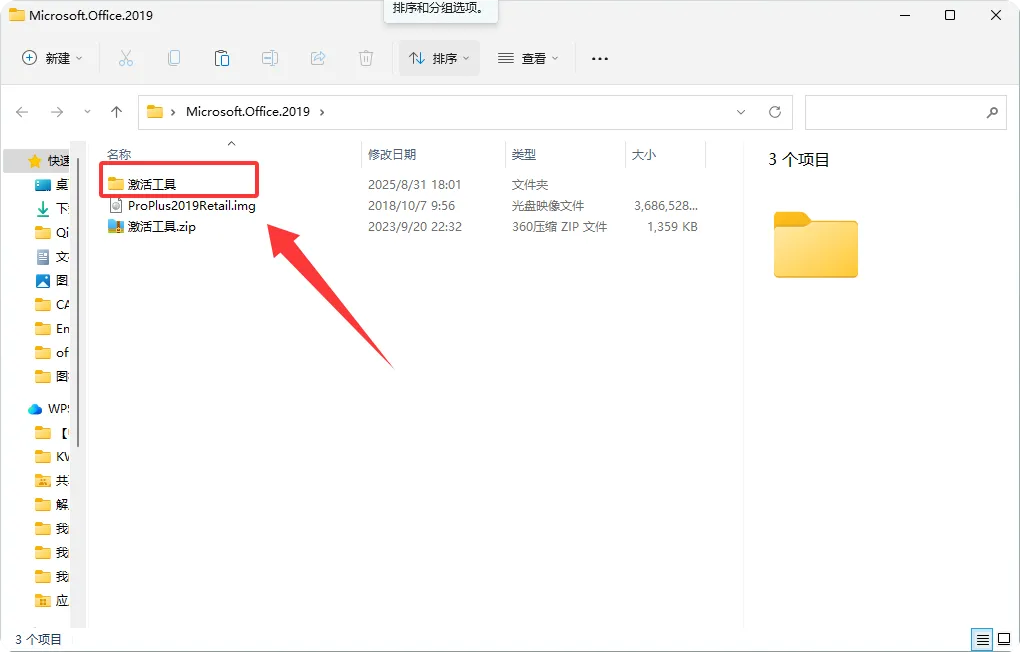The image size is (1020, 652).
Task: Select the 激活工具 folder
Action: [x=152, y=184]
